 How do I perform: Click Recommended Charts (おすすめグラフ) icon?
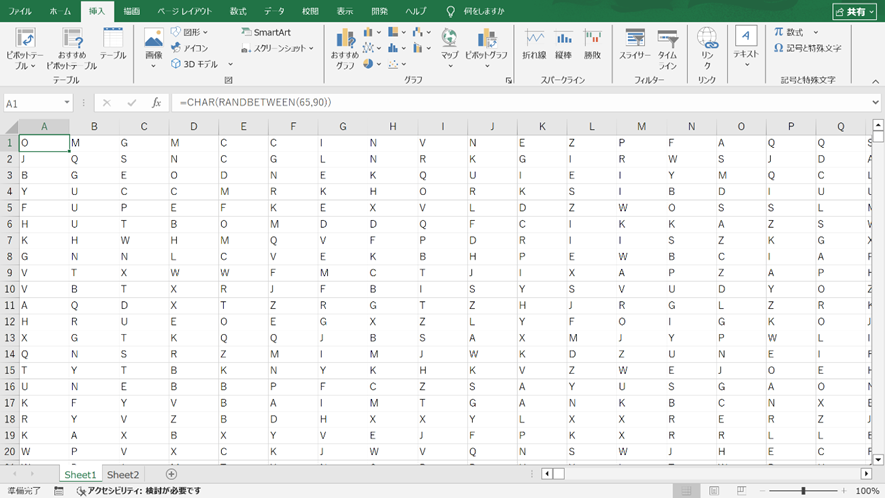click(x=345, y=47)
